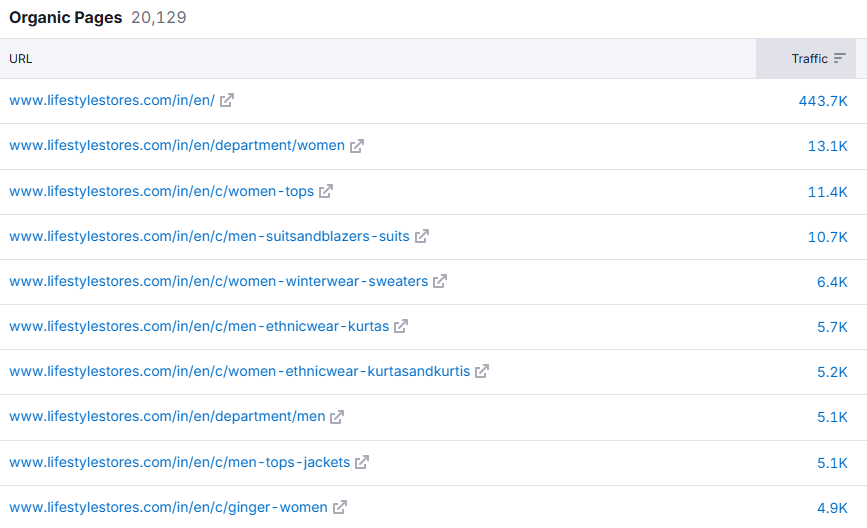
Task: Click the 13.1K traffic value
Action: [827, 146]
